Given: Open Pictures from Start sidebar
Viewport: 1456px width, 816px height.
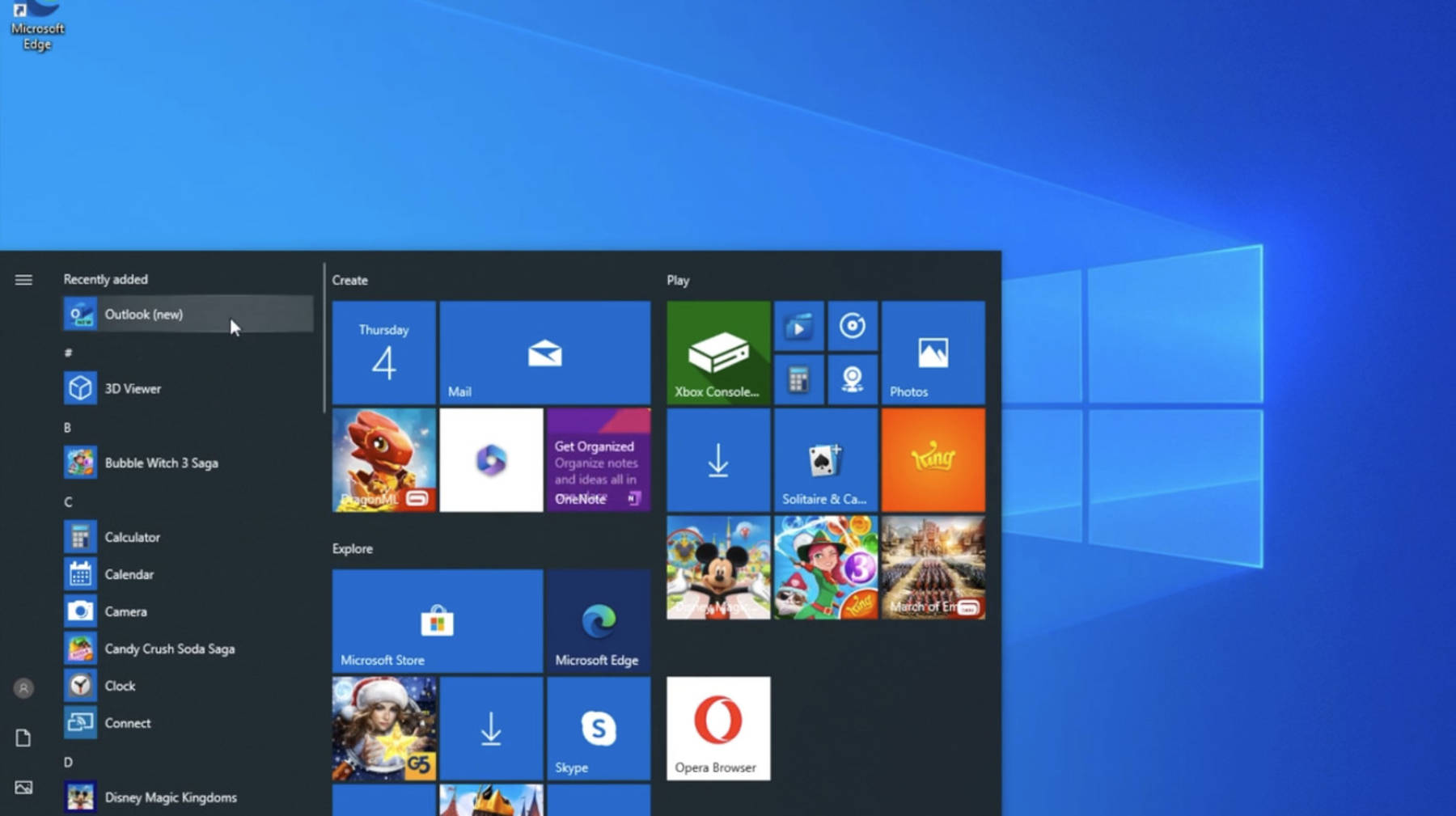Looking at the screenshot, I should pyautogui.click(x=23, y=787).
